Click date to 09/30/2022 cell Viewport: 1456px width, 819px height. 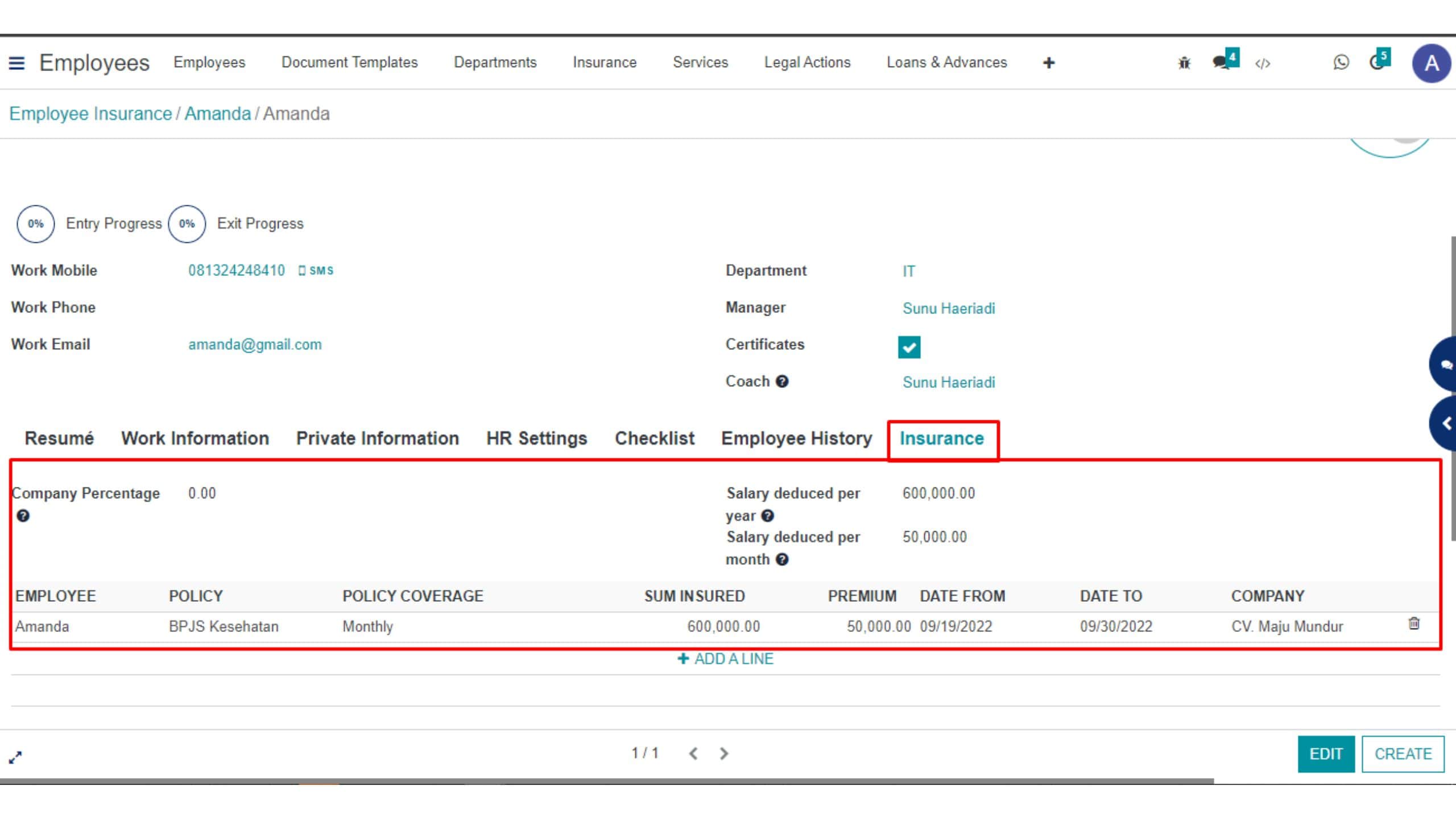(x=1116, y=627)
